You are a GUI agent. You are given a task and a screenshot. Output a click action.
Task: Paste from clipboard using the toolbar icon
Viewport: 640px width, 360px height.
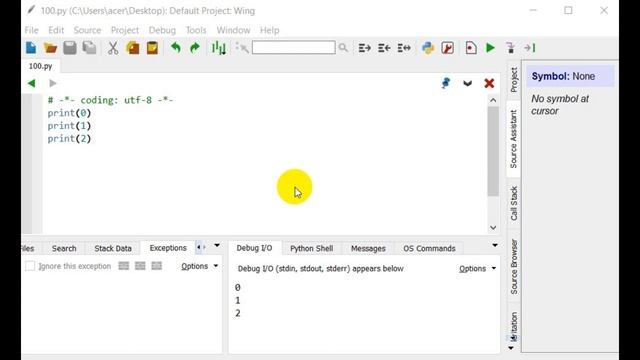click(x=152, y=48)
